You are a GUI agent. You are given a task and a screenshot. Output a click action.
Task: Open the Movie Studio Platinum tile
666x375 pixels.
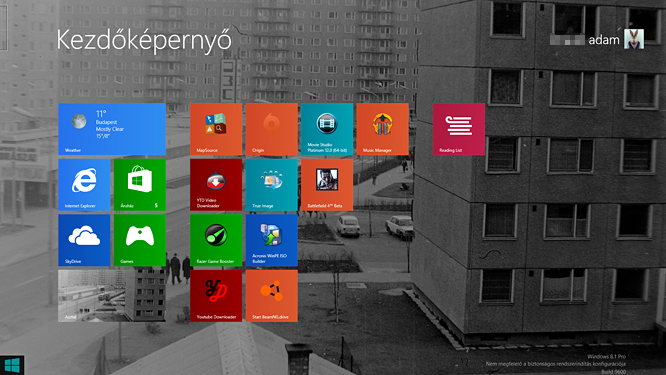(x=327, y=129)
